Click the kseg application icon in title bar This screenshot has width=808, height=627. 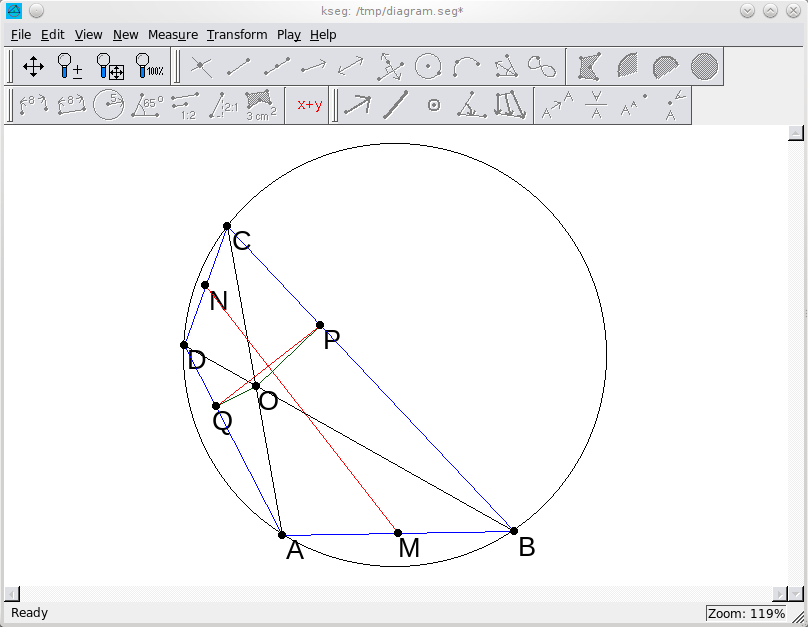pos(14,10)
